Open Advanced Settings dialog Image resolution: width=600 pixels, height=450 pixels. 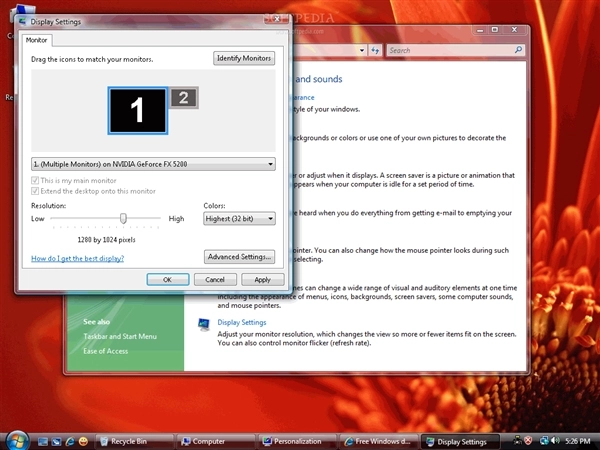tap(239, 257)
